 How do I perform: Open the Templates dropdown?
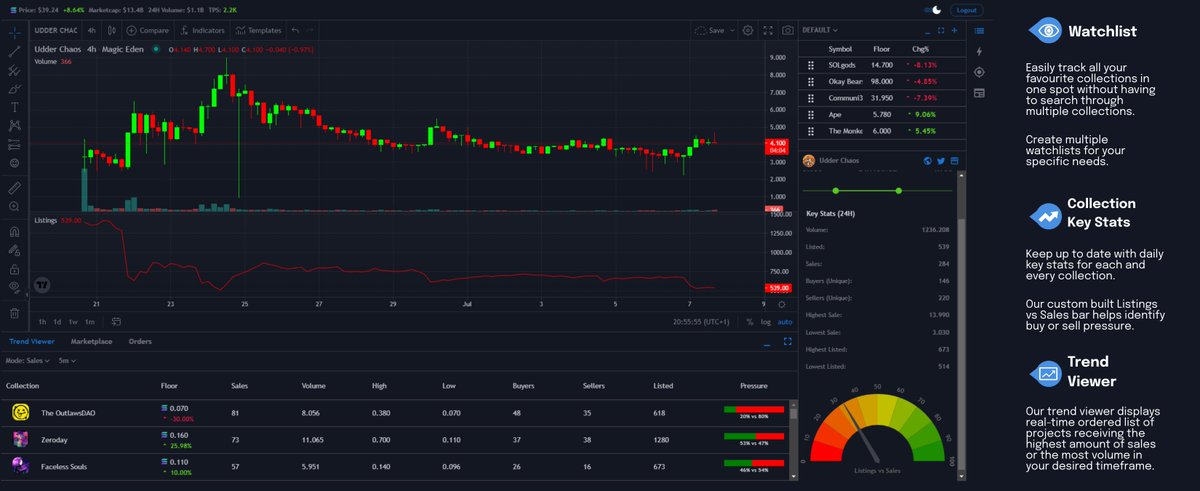point(259,30)
